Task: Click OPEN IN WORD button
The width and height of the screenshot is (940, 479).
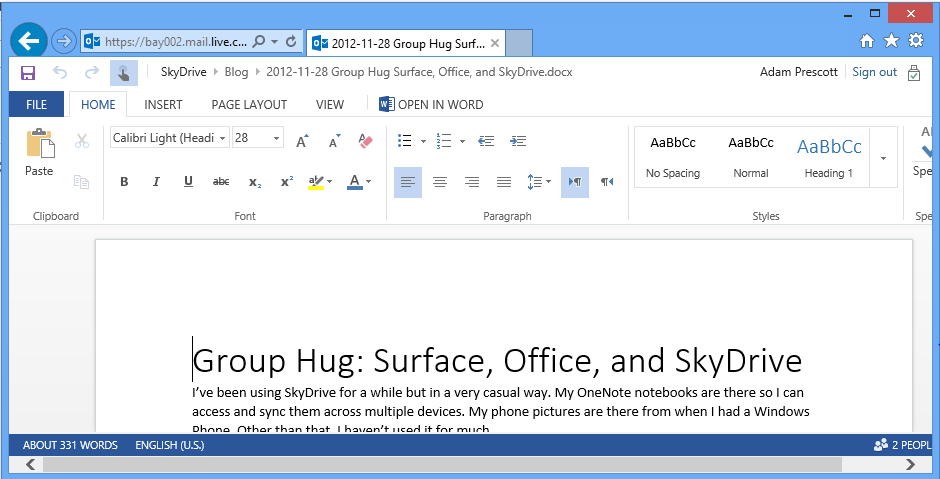Action: pyautogui.click(x=431, y=104)
